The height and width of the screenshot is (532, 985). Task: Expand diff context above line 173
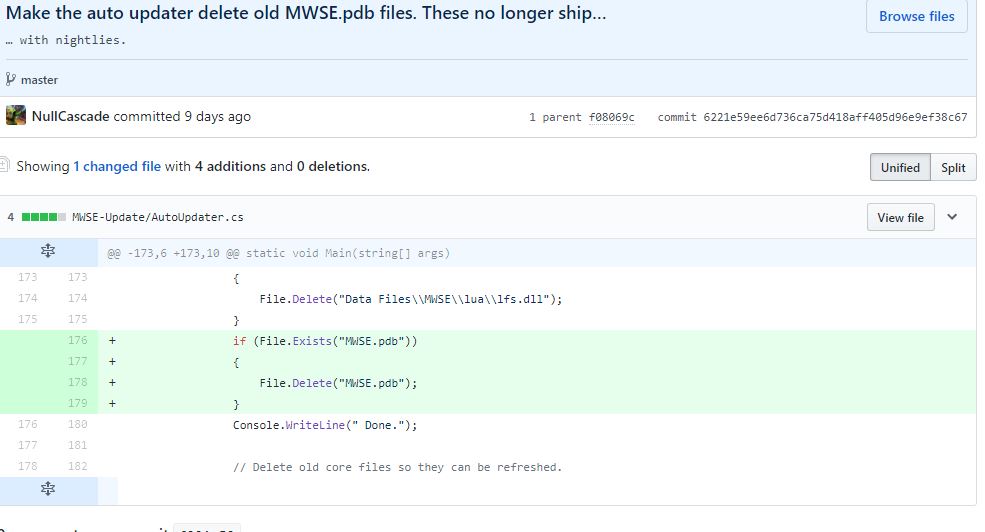pos(48,252)
